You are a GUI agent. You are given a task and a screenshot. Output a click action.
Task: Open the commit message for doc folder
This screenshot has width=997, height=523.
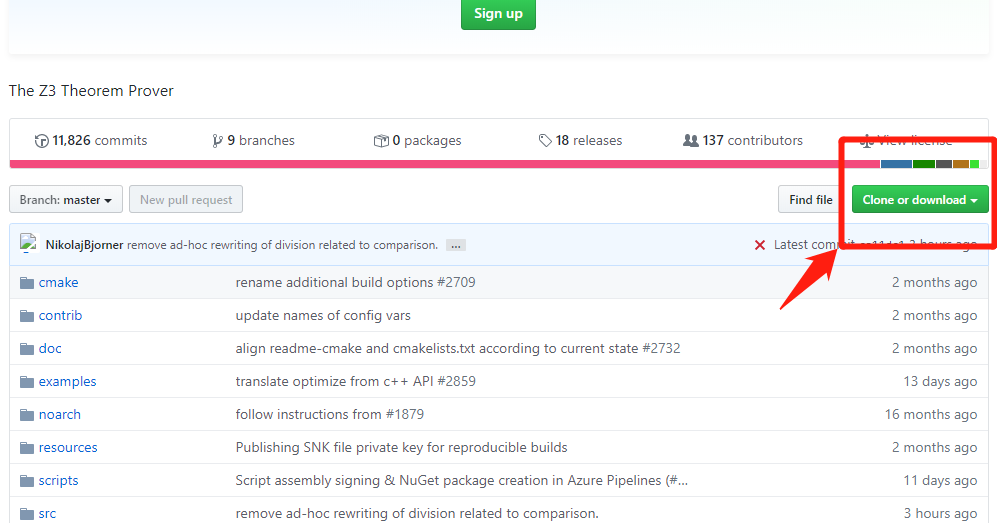(458, 348)
